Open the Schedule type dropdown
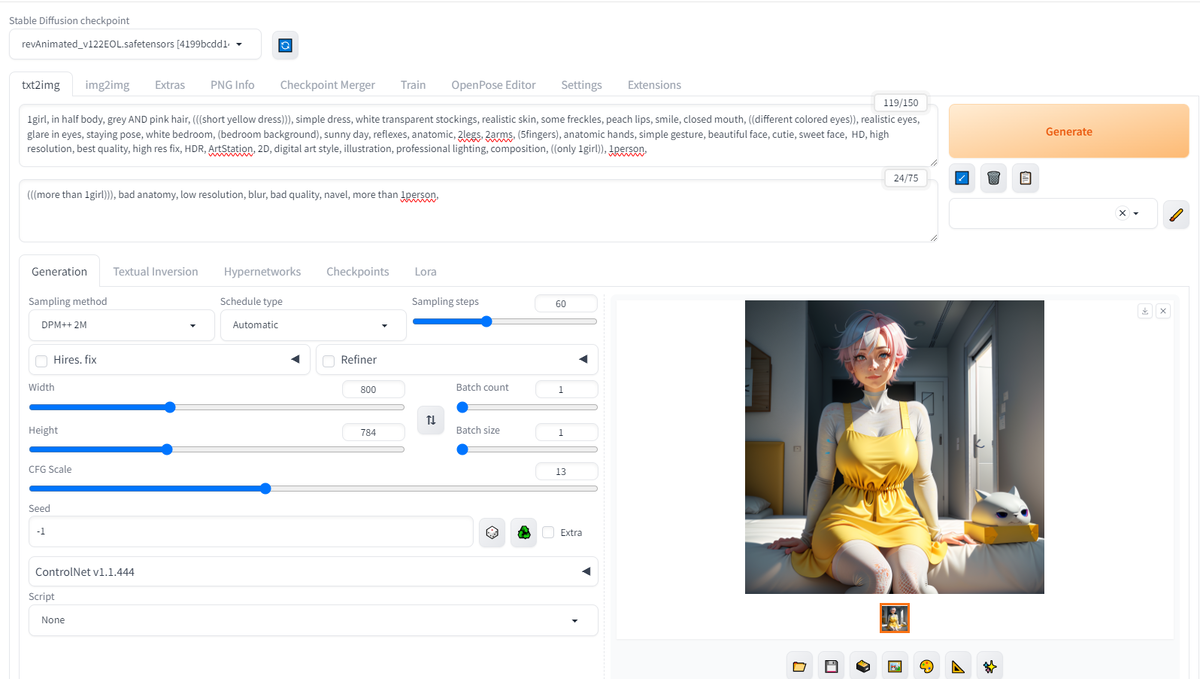The width and height of the screenshot is (1200, 679). [x=313, y=325]
